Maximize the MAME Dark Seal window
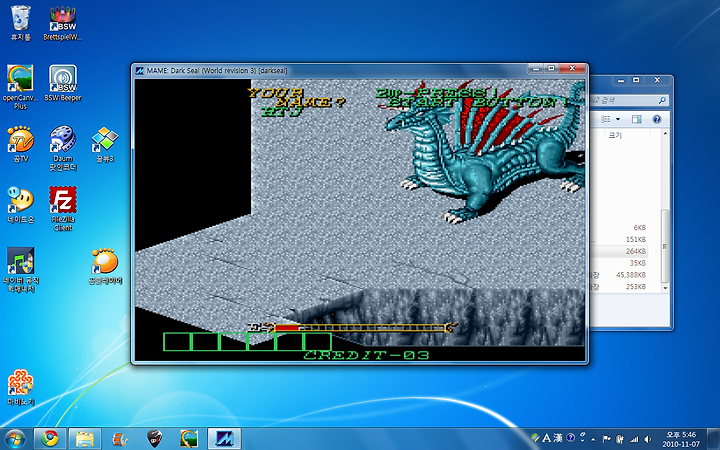This screenshot has width=720, height=450. [x=551, y=68]
